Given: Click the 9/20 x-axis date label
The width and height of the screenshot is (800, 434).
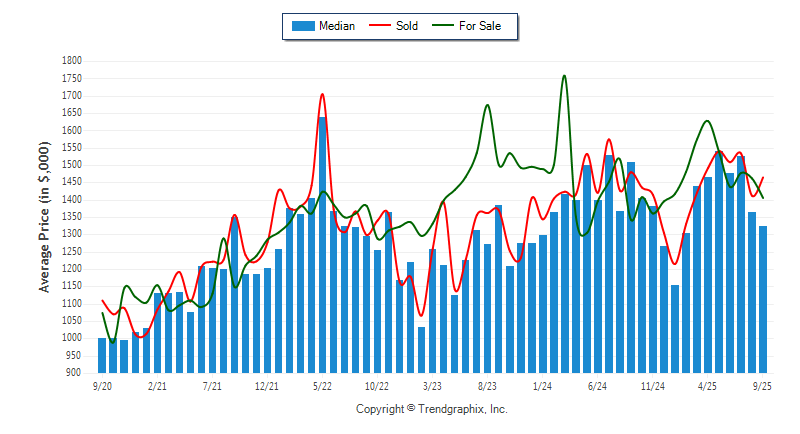Looking at the screenshot, I should click(102, 384).
